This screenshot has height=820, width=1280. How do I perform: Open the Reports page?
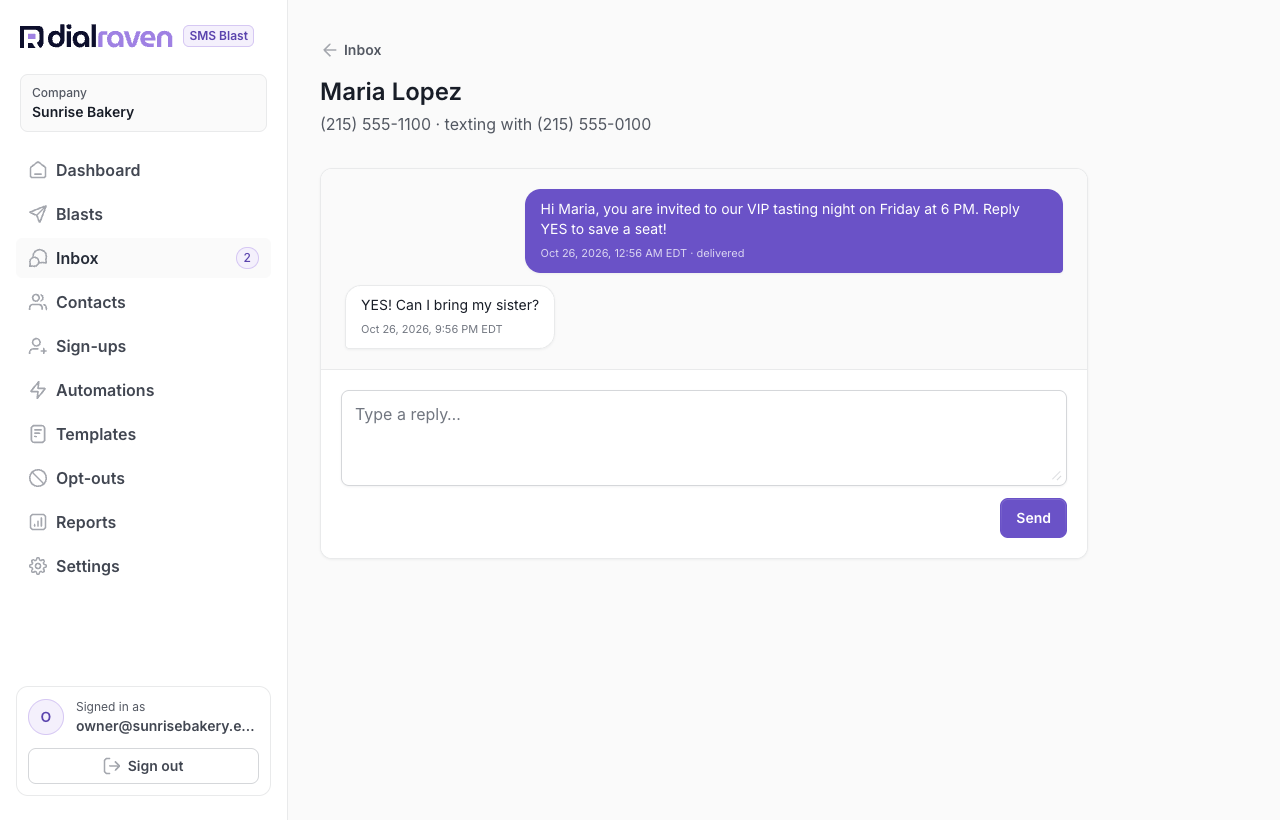[x=143, y=522]
